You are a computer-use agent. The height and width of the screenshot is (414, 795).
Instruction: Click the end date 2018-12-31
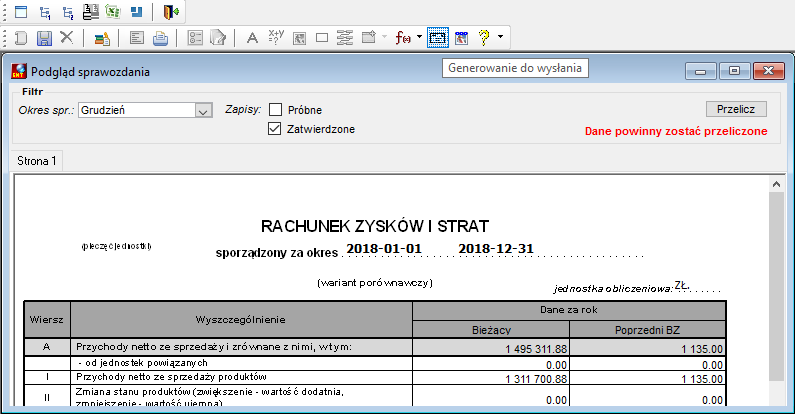496,249
